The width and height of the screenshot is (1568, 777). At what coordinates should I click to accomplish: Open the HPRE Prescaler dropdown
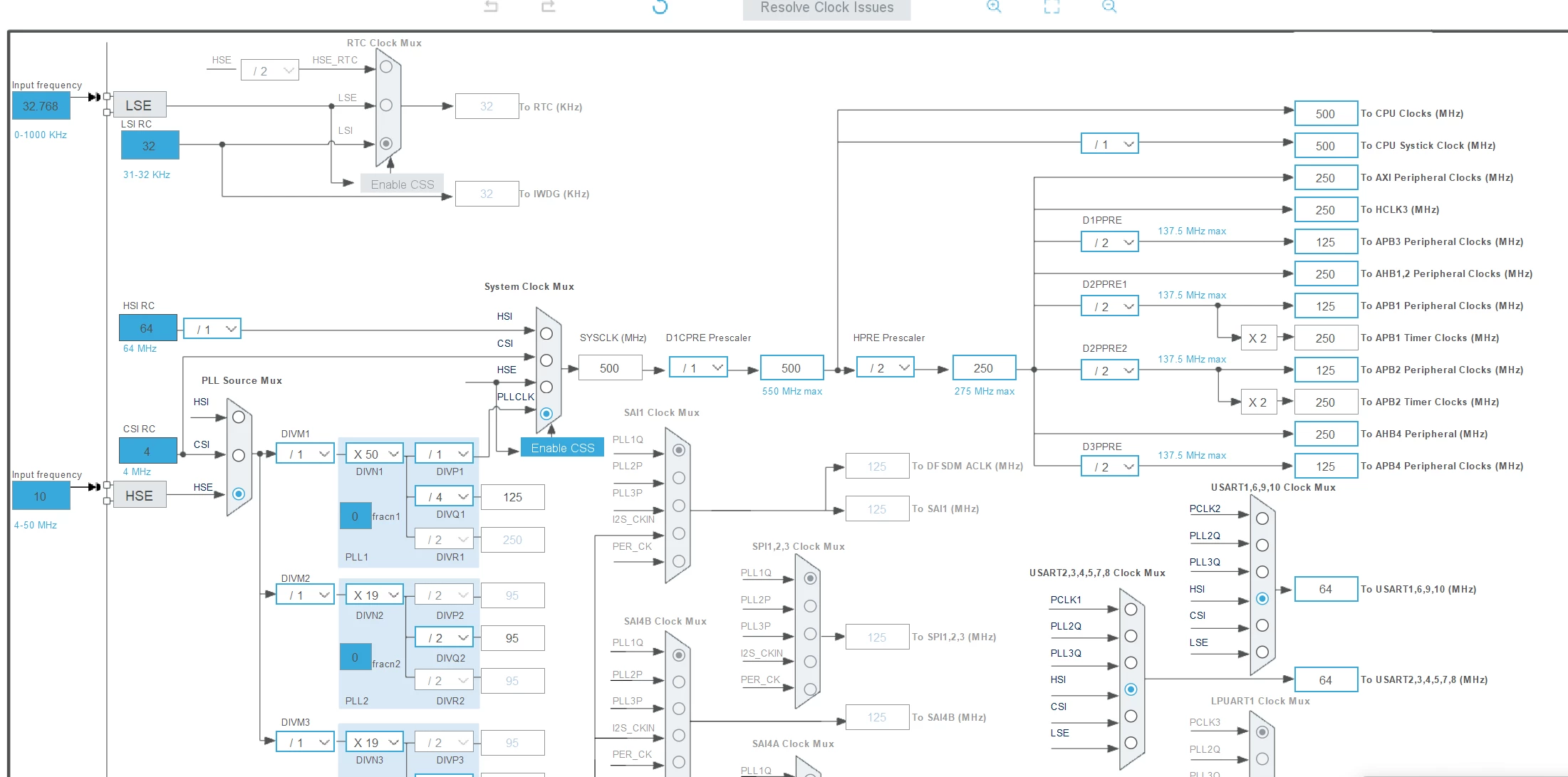[x=886, y=367]
